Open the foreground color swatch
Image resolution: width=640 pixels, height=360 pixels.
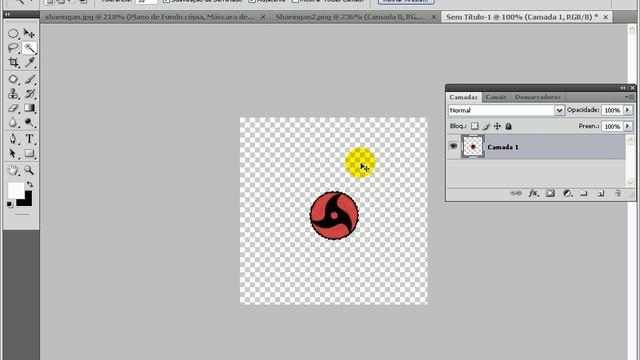click(16, 190)
